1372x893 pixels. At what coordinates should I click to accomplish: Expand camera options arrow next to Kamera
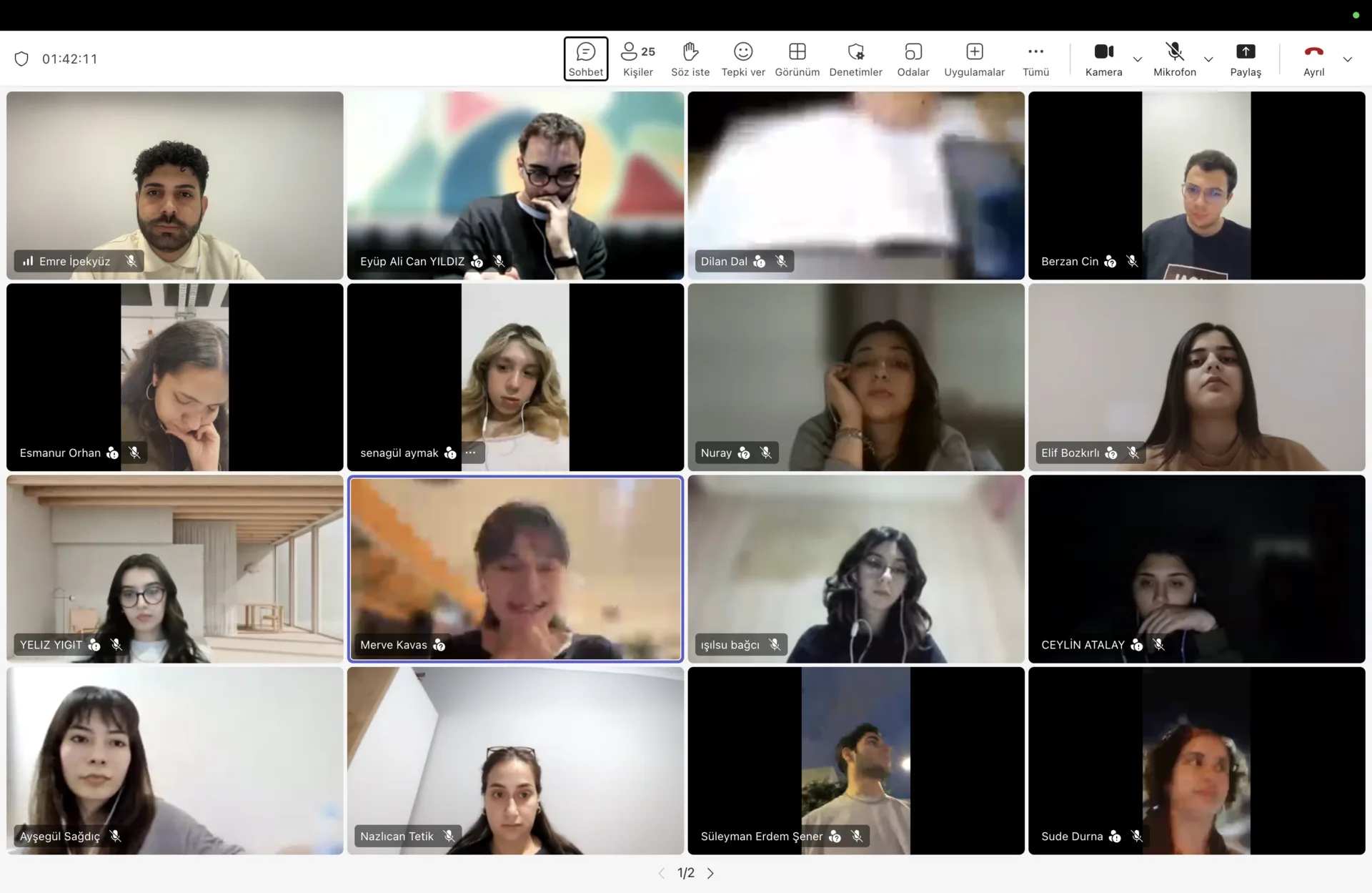1138,59
